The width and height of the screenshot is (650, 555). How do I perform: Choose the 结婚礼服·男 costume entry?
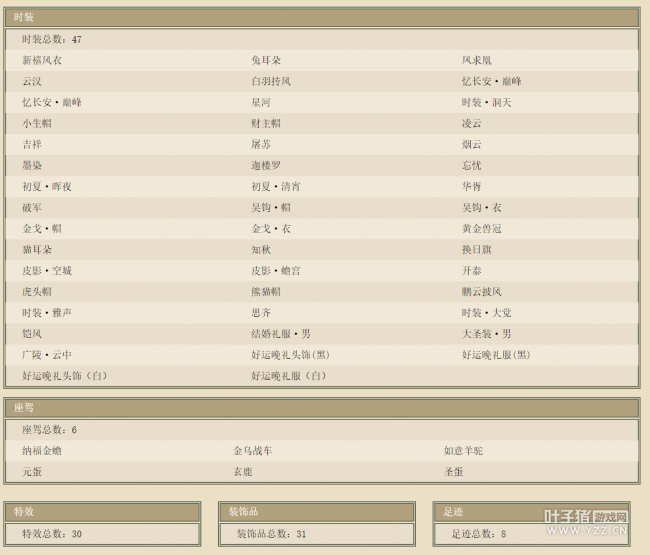[281, 334]
